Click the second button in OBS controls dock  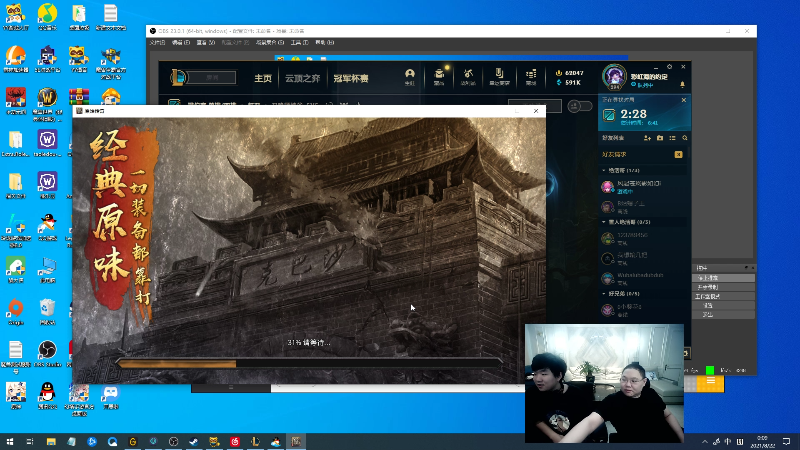pos(723,287)
